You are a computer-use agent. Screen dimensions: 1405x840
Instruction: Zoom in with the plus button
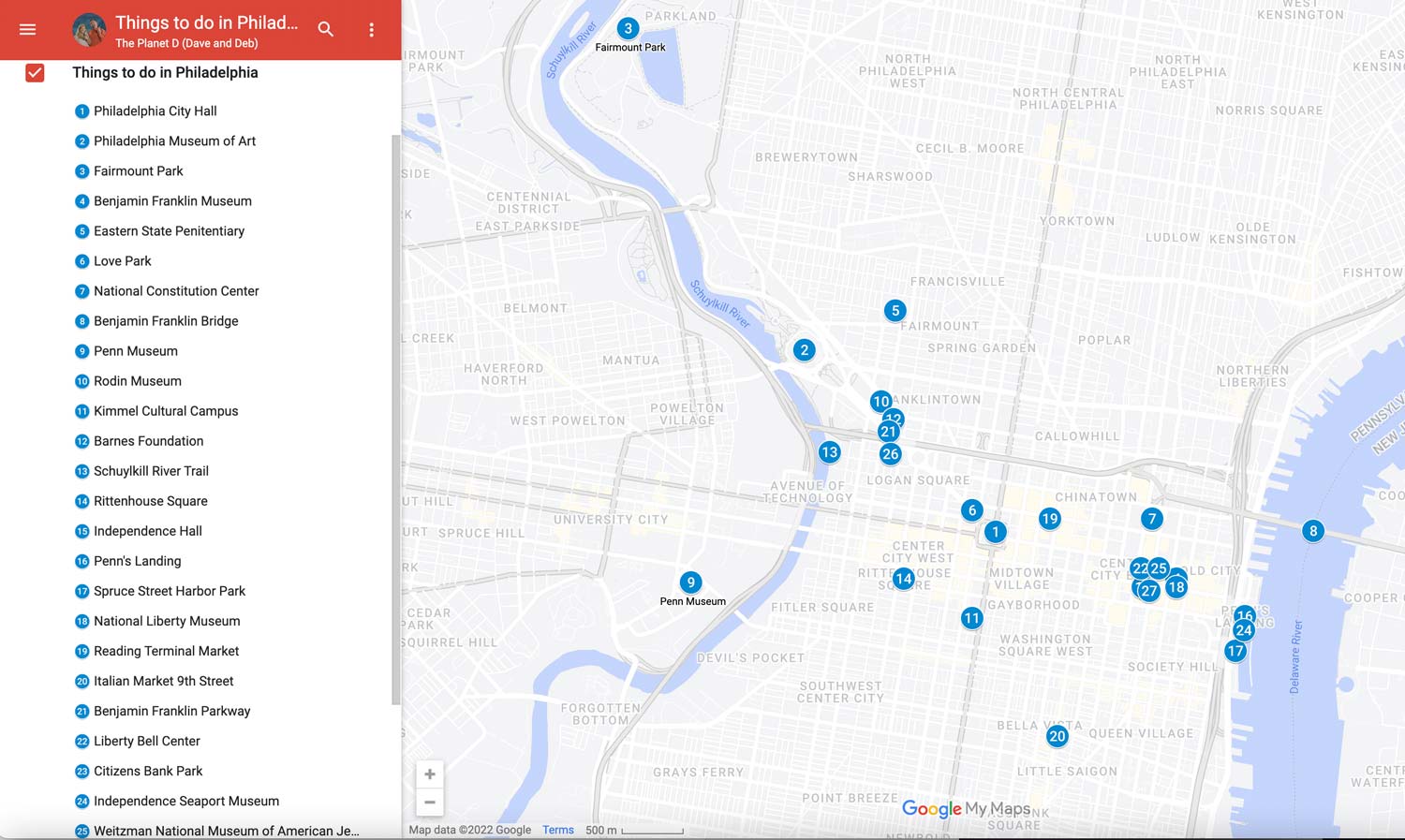coord(430,774)
